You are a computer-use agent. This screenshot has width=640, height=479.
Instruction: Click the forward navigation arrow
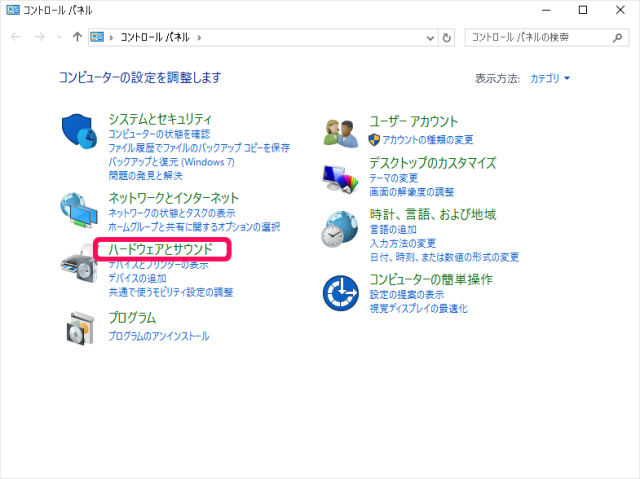pos(40,37)
